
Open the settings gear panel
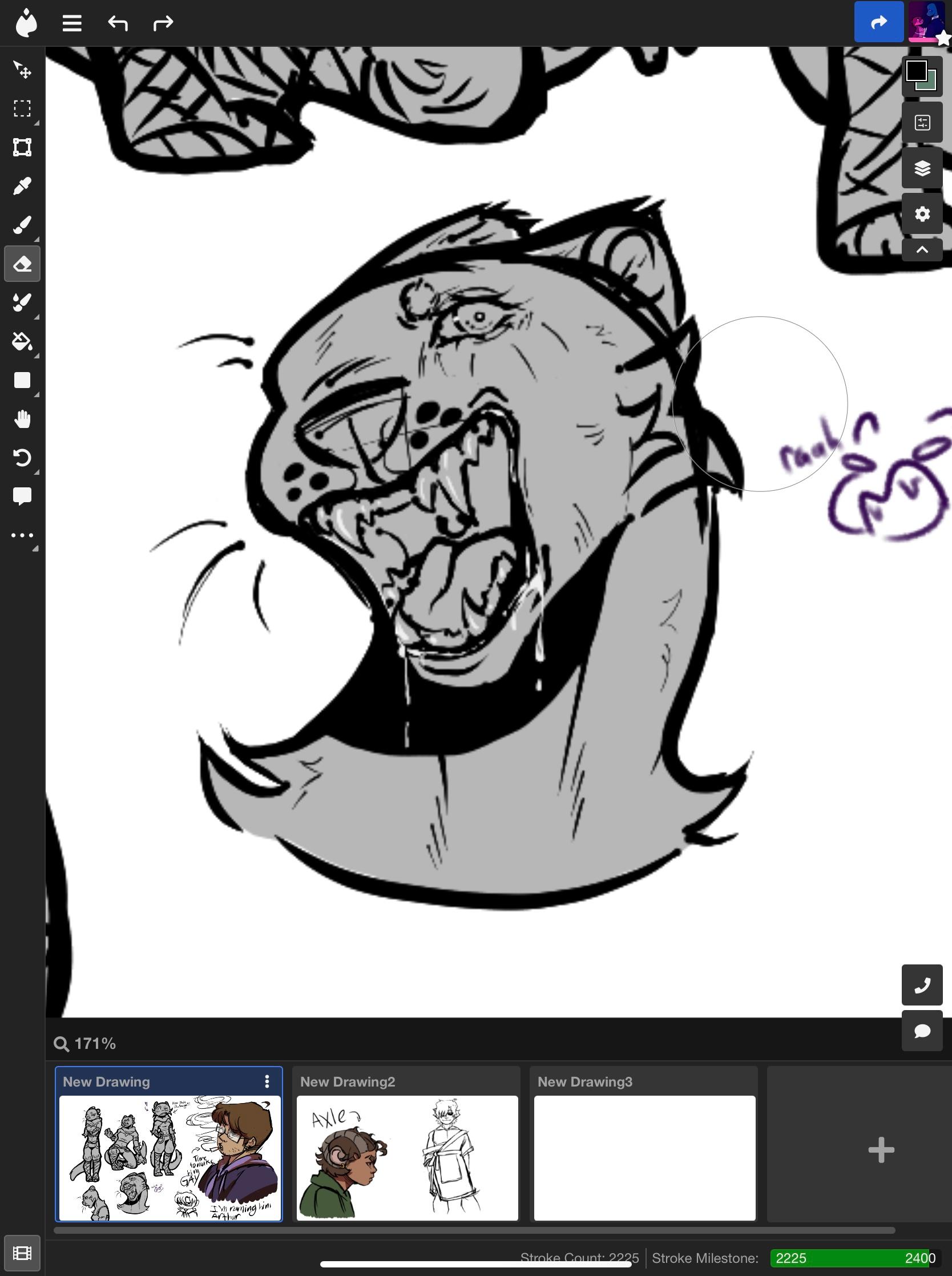[922, 214]
